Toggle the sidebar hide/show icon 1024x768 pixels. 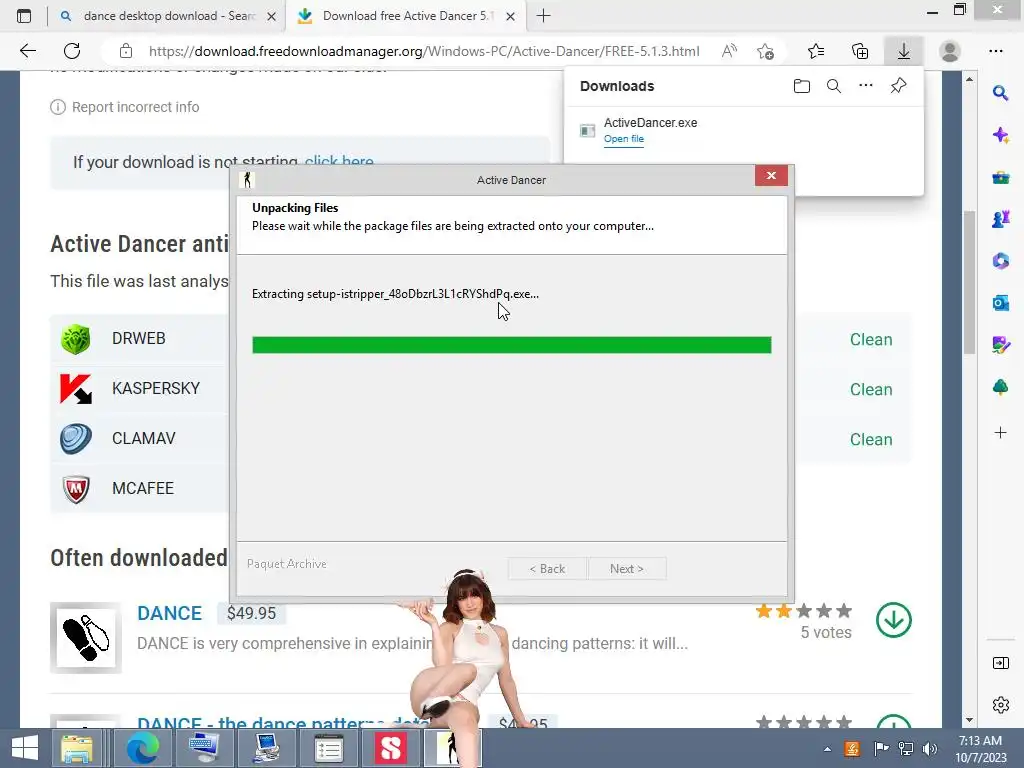[1000, 664]
